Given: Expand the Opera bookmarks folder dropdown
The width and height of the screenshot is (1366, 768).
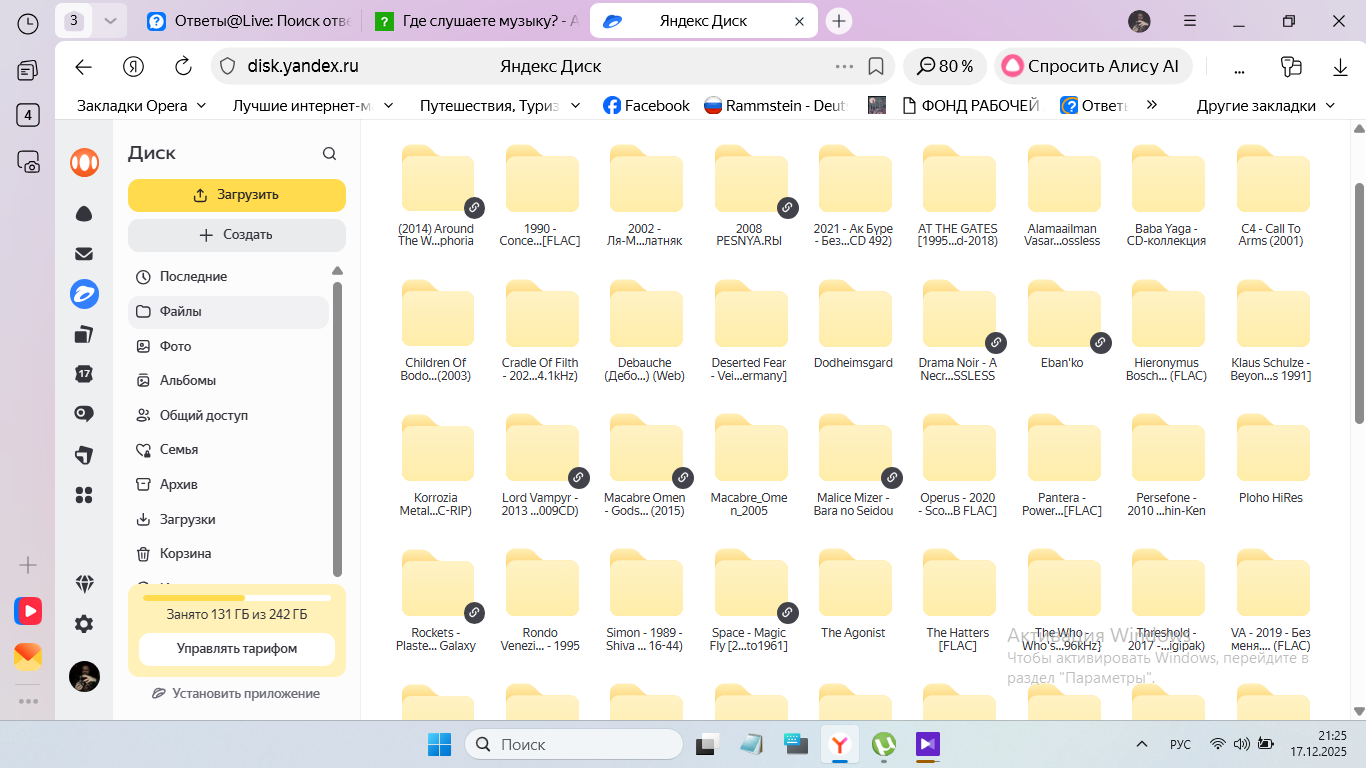Looking at the screenshot, I should pyautogui.click(x=201, y=105).
